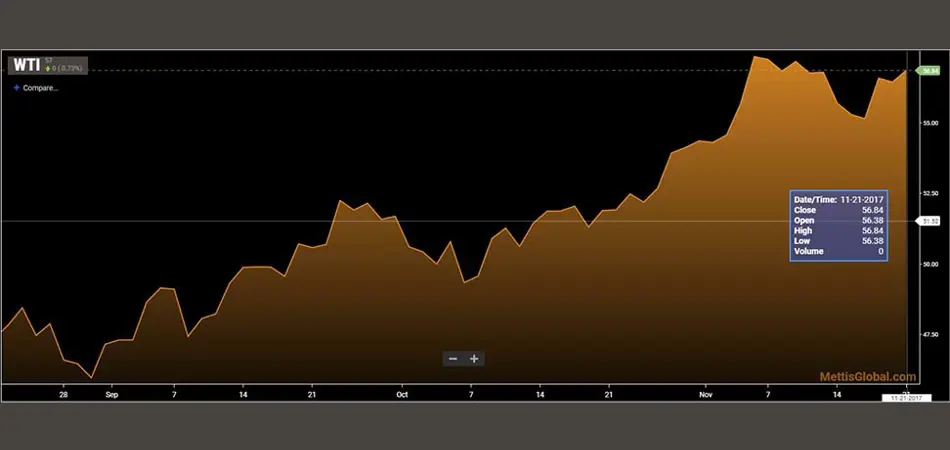Click the Oct label on the time axis
The image size is (950, 450).
pyautogui.click(x=402, y=394)
